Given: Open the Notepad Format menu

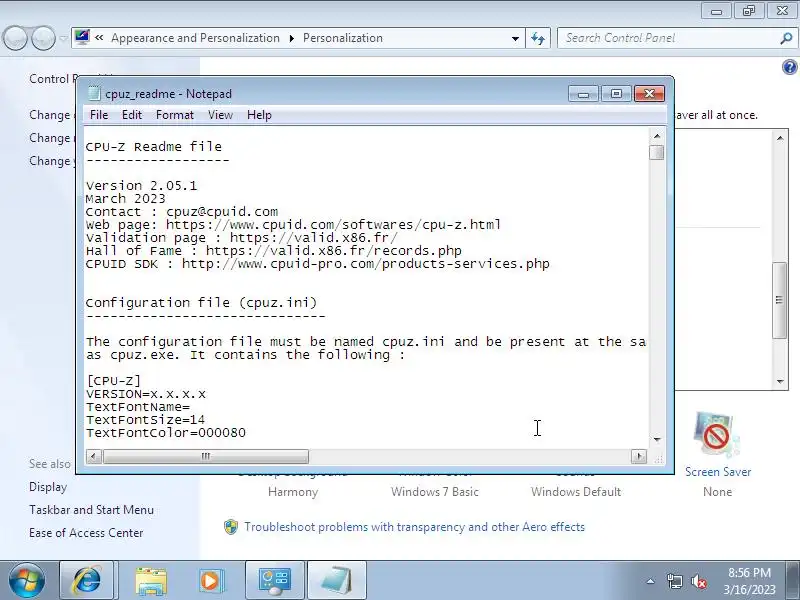Looking at the screenshot, I should pyautogui.click(x=174, y=115).
